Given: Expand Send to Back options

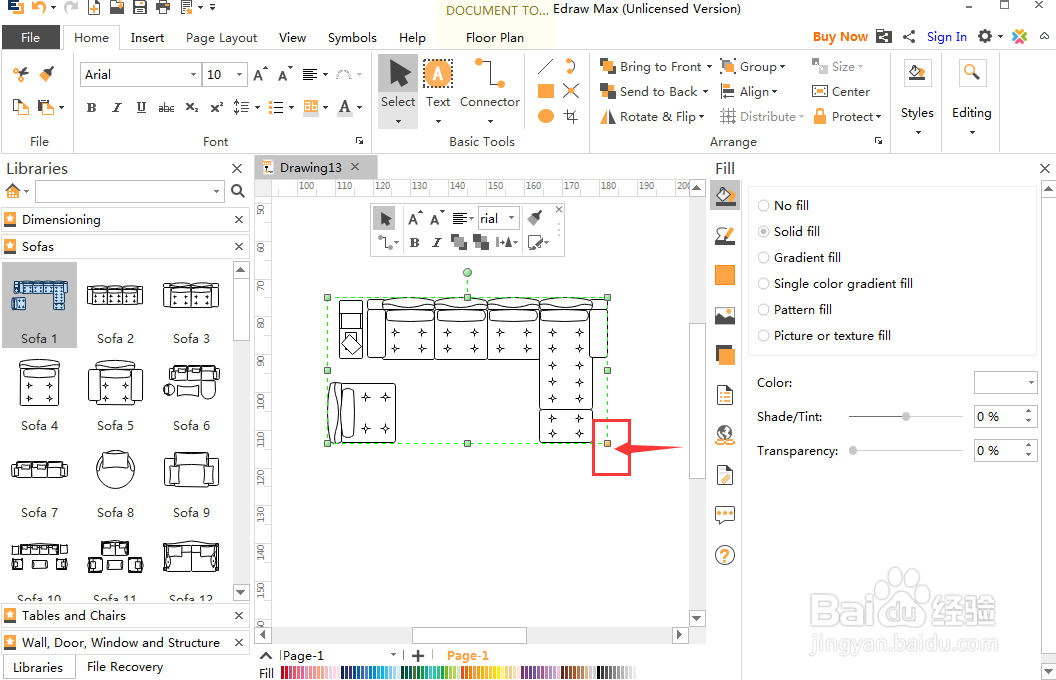Looking at the screenshot, I should click(705, 92).
